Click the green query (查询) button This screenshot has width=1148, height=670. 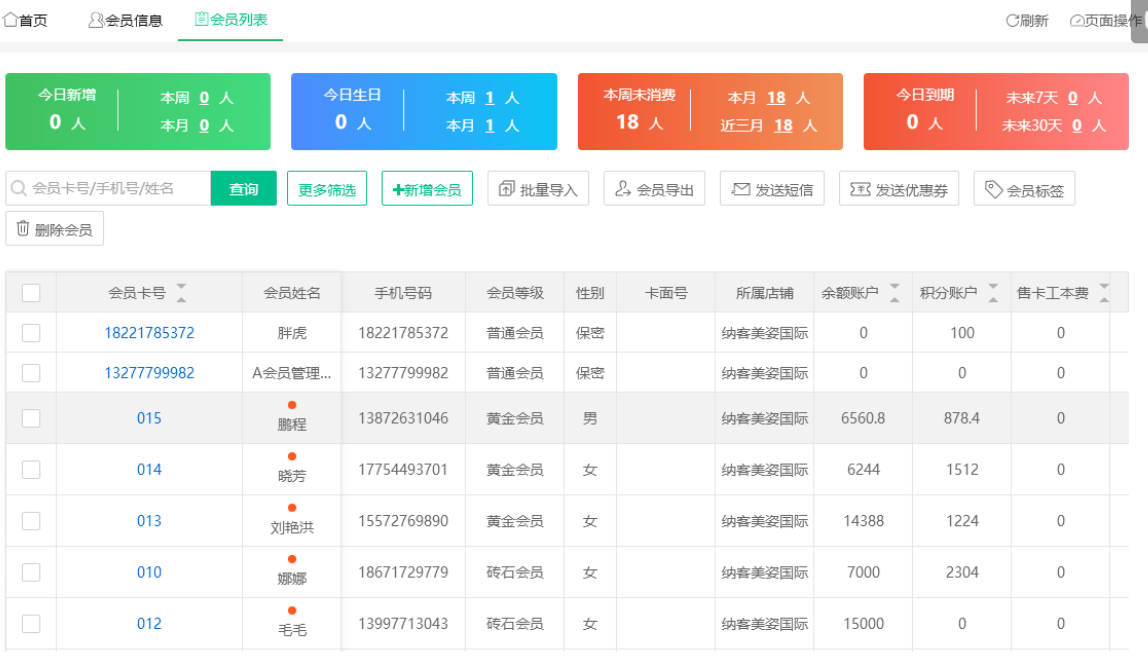(x=243, y=189)
